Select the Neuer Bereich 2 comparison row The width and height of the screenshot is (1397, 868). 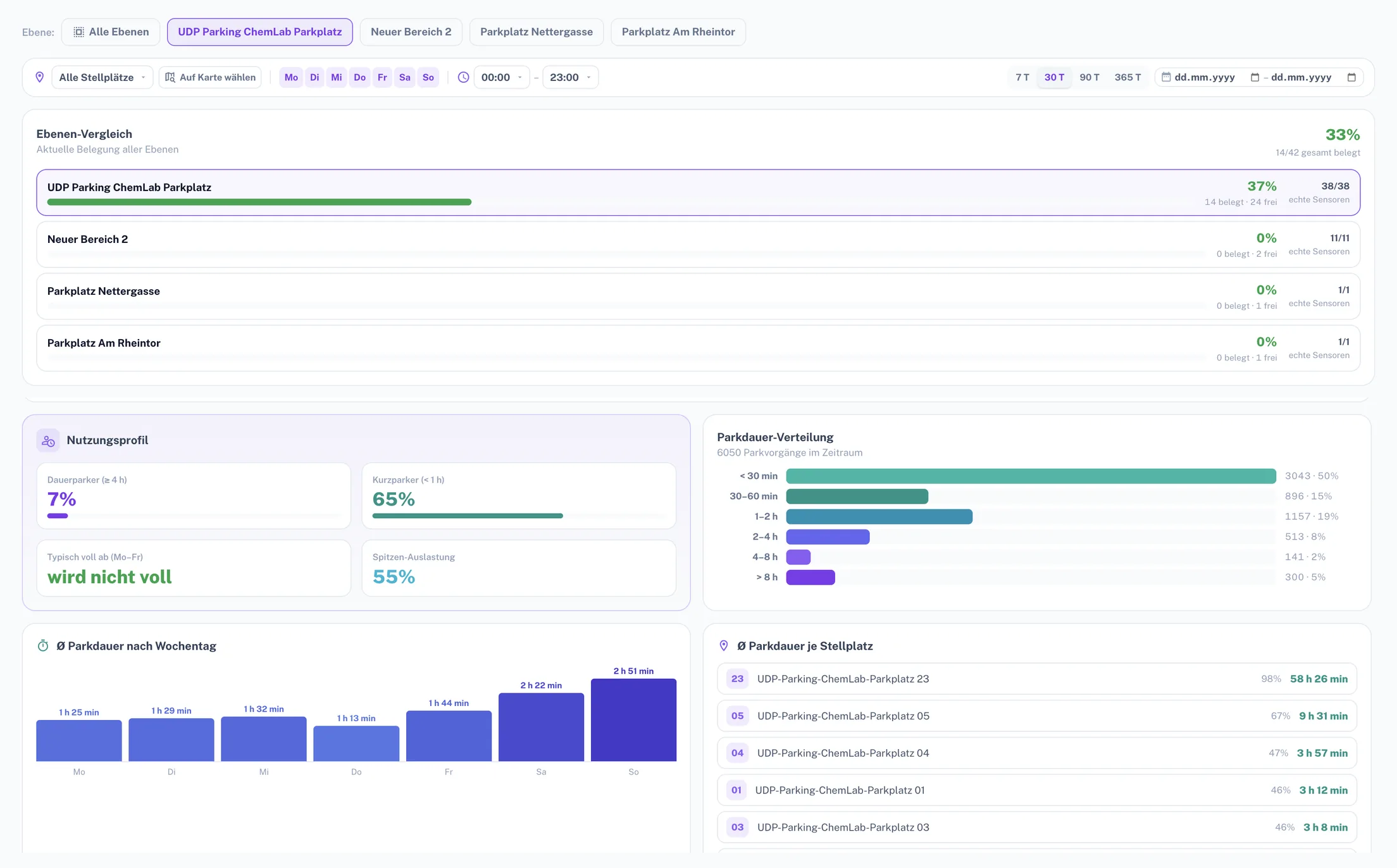[698, 245]
